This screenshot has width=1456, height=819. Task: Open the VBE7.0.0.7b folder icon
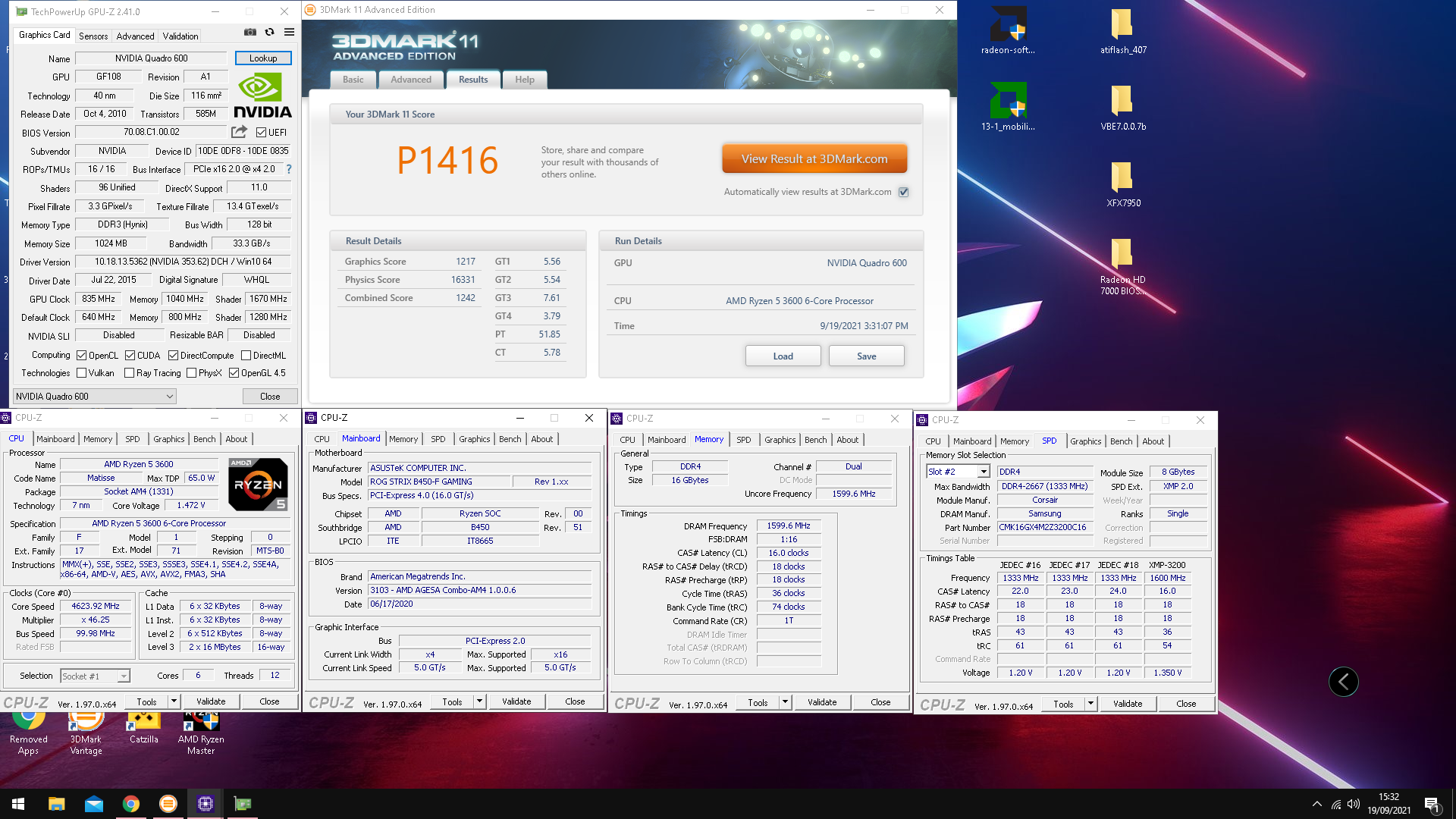coord(1123,107)
